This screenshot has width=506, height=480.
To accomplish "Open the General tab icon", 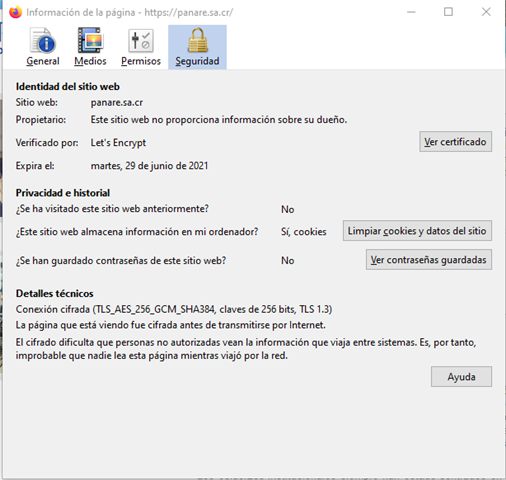I will pos(43,41).
